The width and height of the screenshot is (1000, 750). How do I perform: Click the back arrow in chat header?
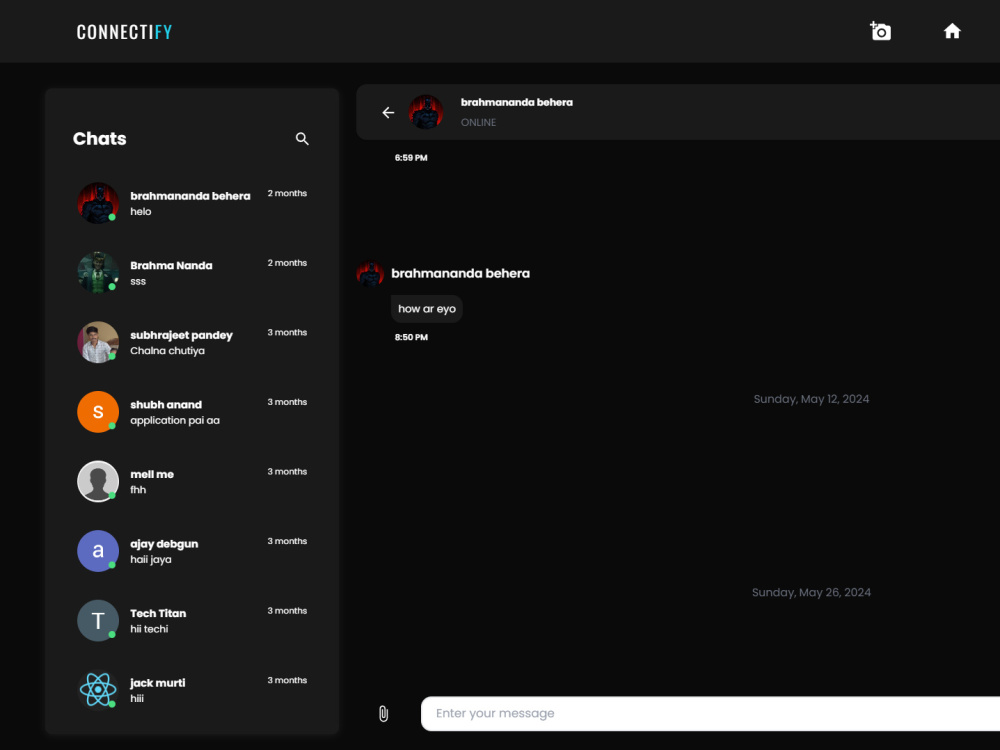(388, 112)
